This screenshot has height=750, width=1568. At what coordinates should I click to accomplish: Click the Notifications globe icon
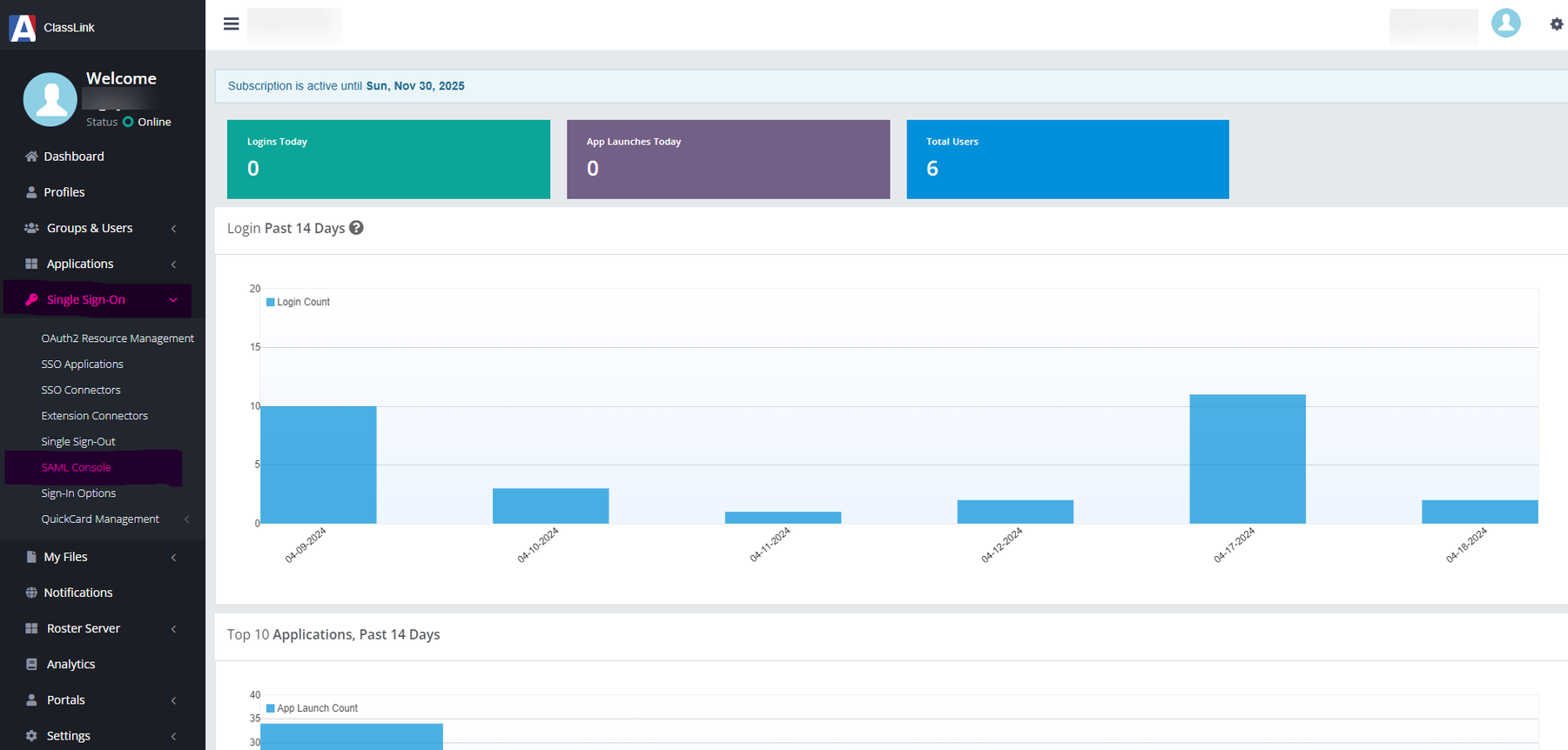31,593
